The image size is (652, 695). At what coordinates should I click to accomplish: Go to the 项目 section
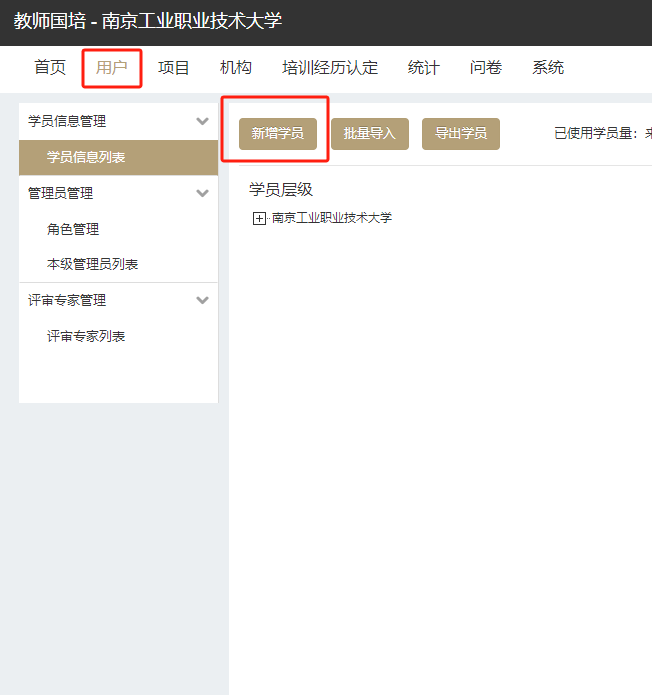[174, 68]
